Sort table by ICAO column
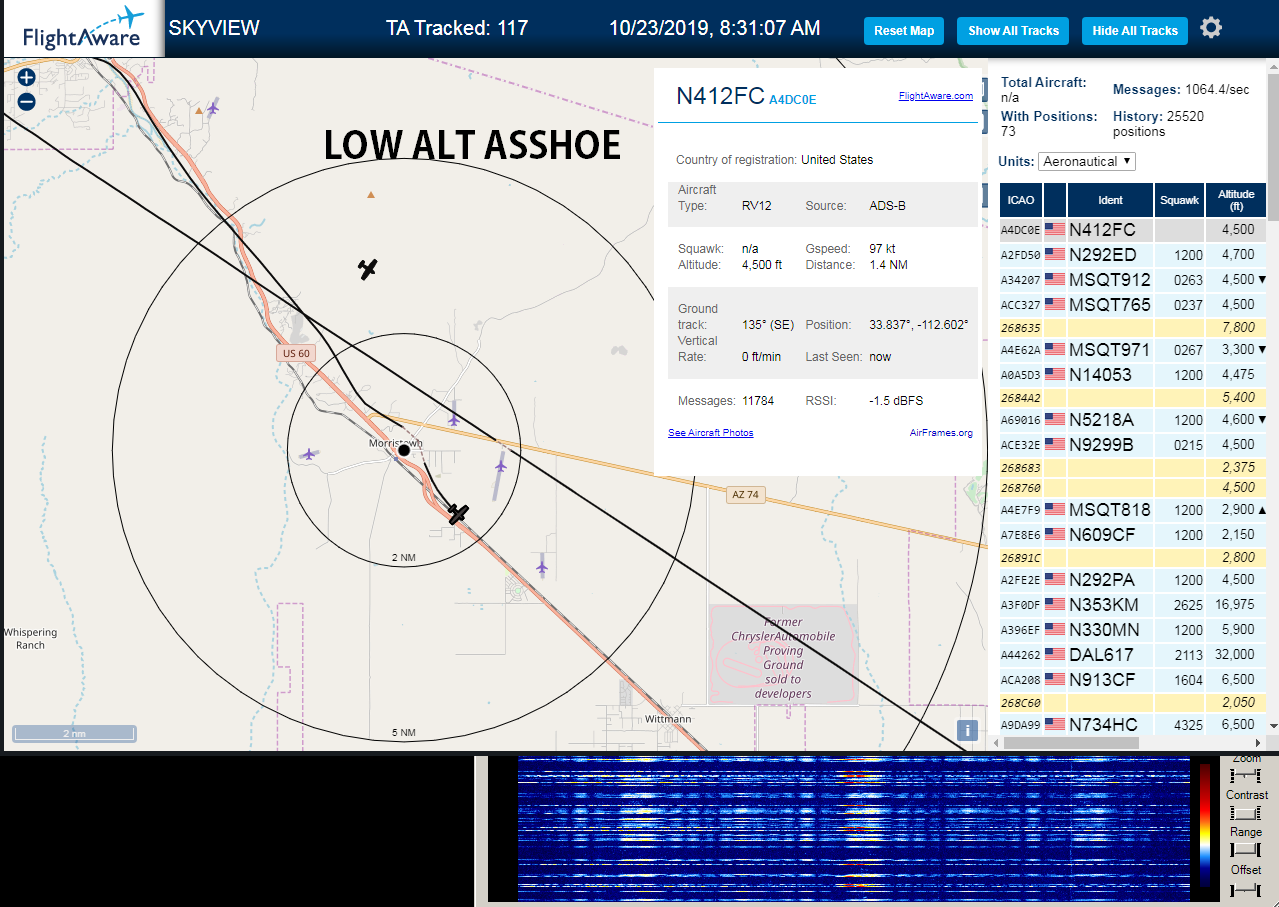Viewport: 1279px width, 907px height. (x=1021, y=200)
